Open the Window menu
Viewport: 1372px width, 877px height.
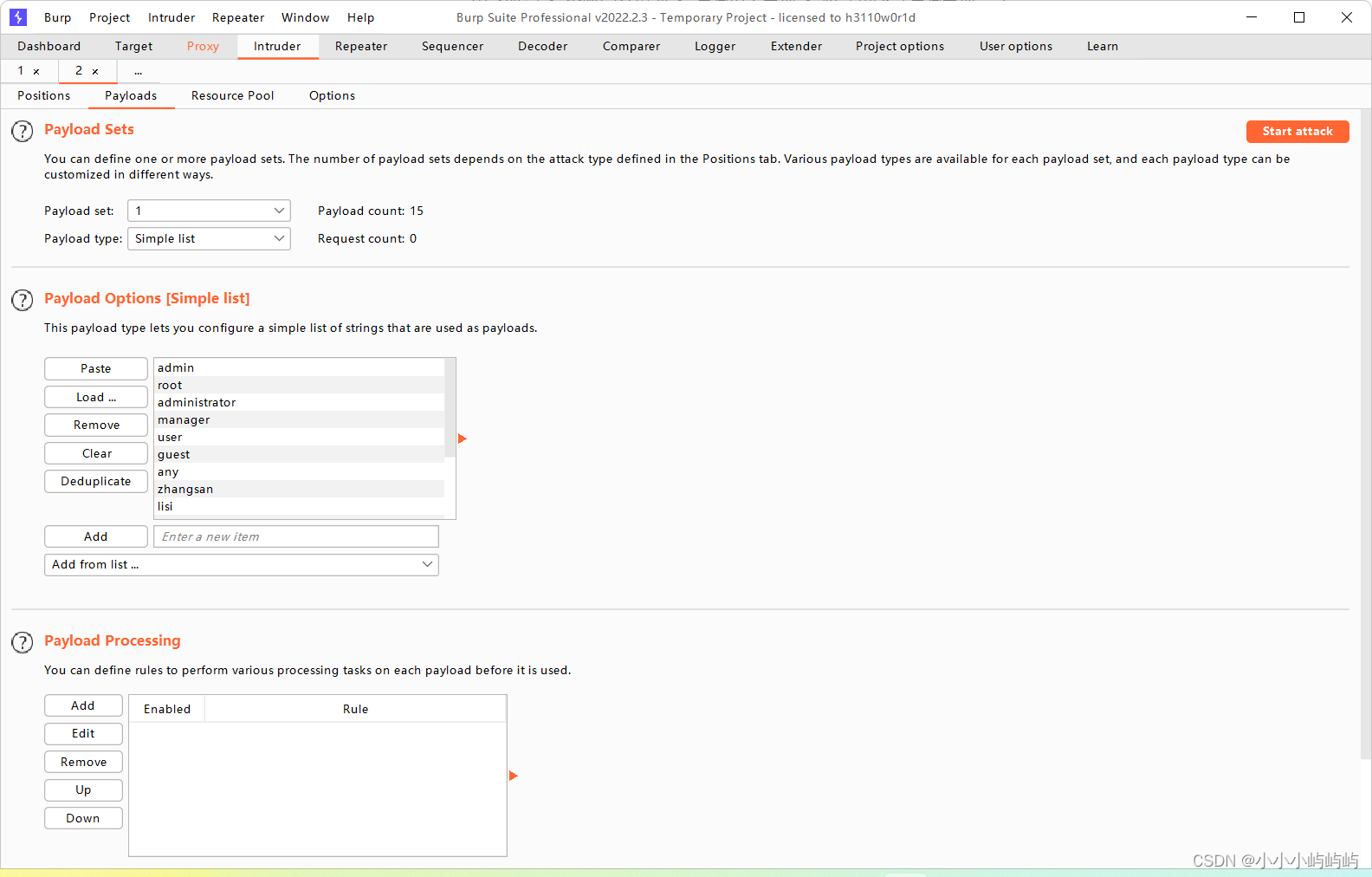[x=306, y=17]
